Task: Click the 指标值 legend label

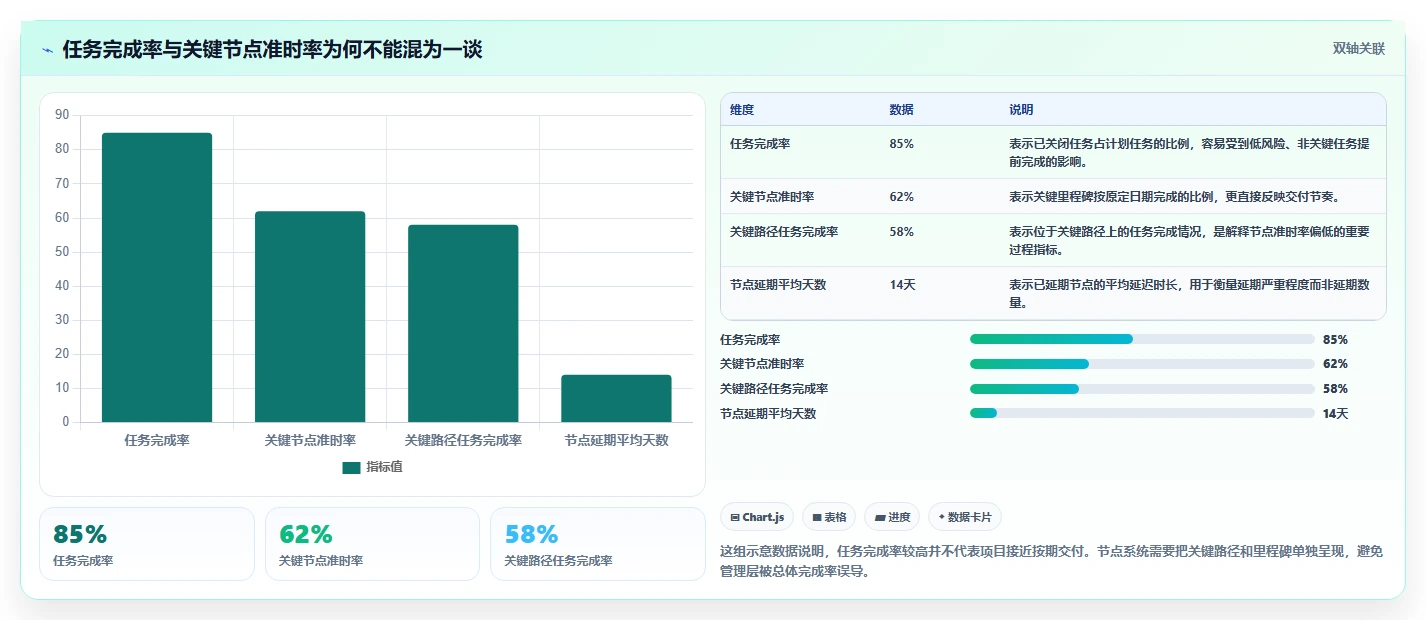Action: [x=384, y=467]
